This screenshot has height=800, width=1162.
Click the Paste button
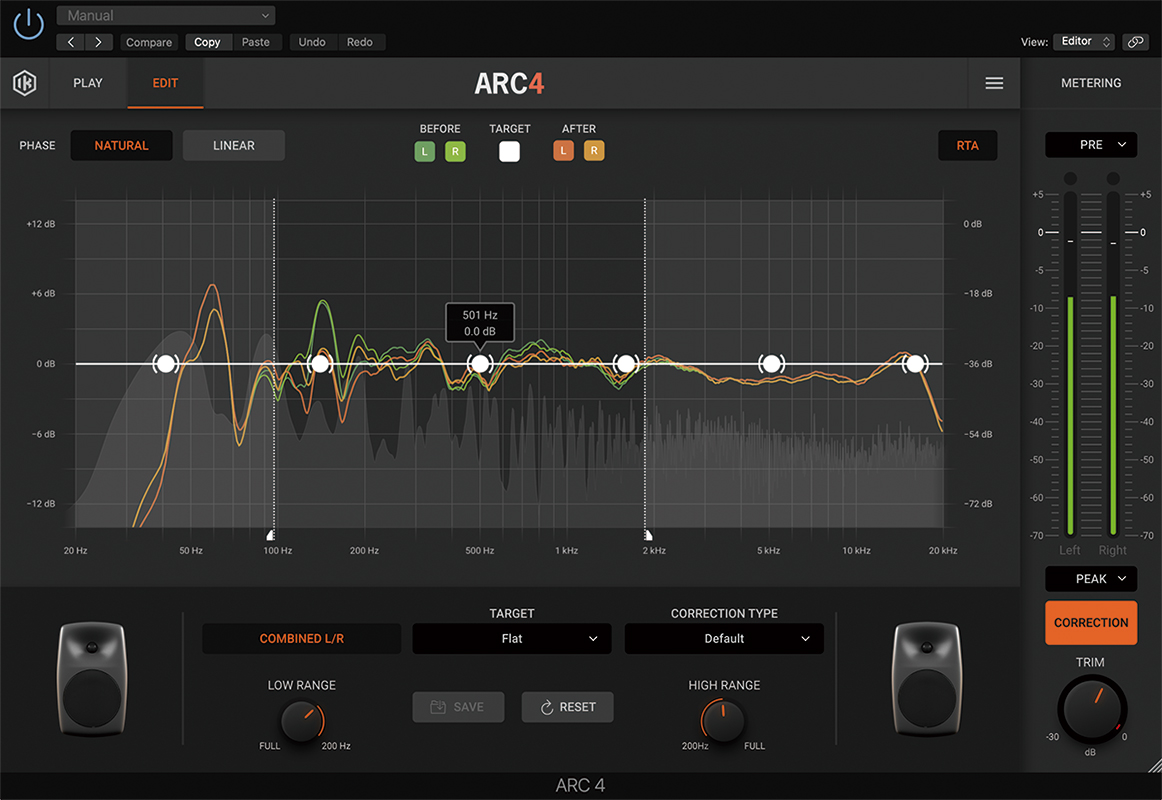click(256, 42)
